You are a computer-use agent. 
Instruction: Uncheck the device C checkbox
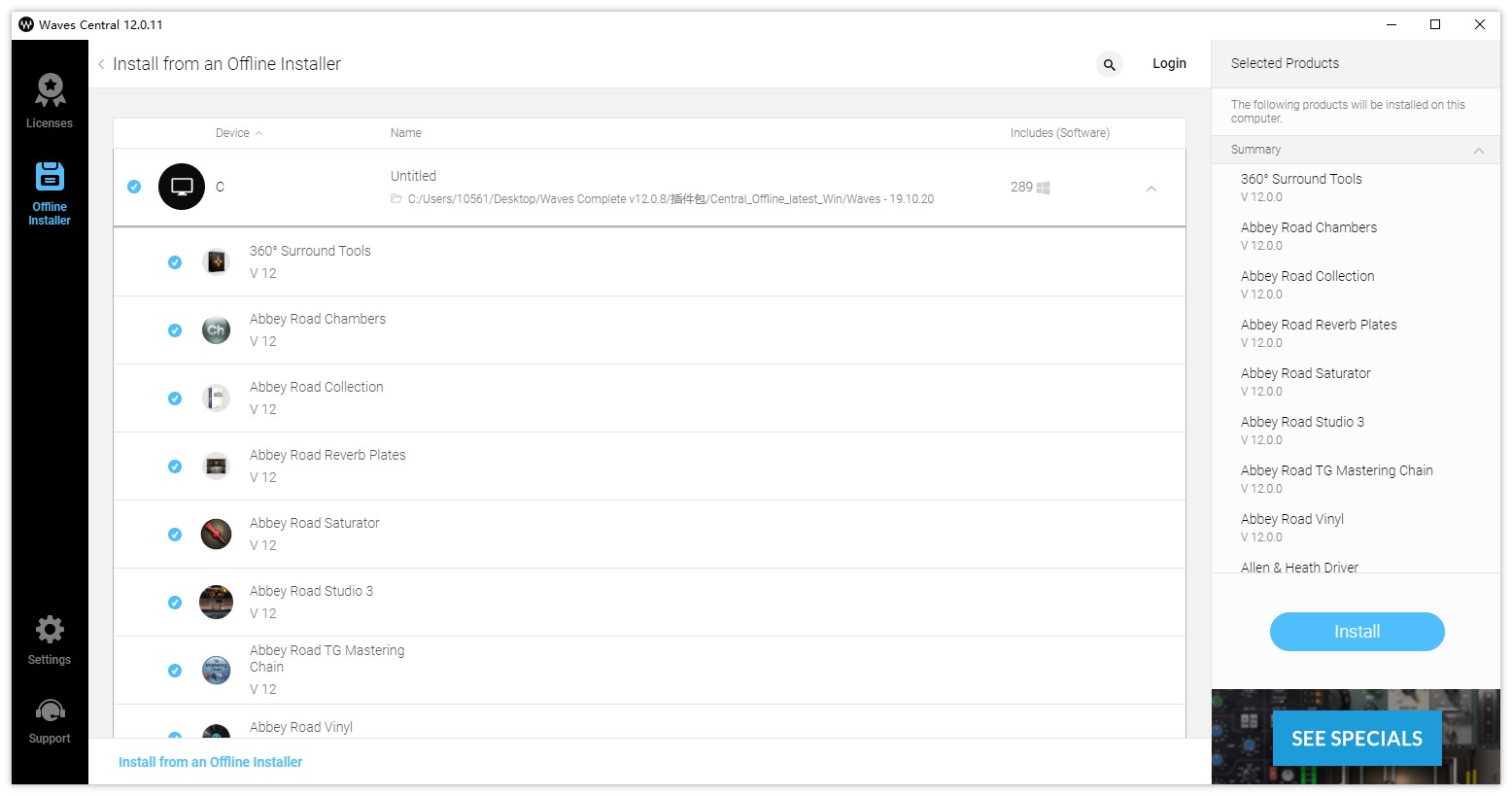(x=134, y=187)
